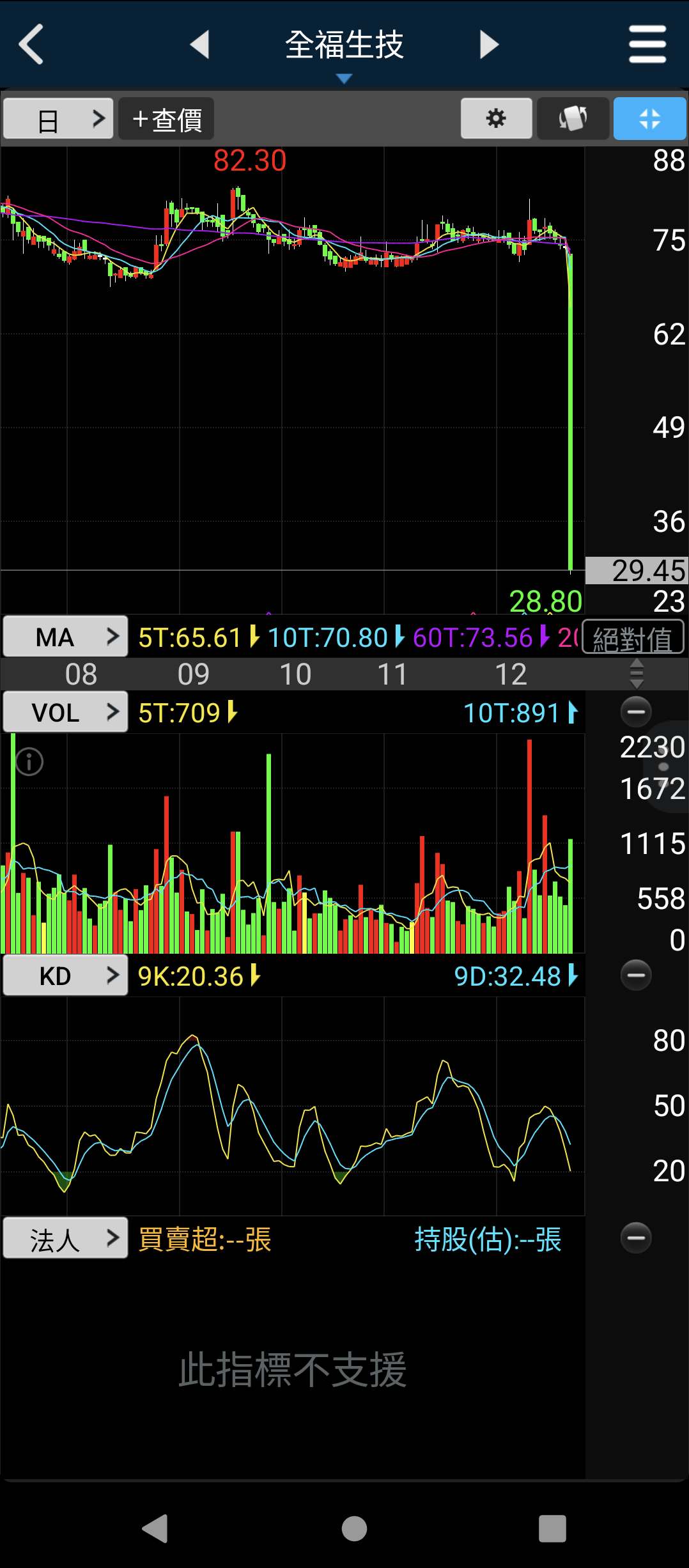This screenshot has width=689, height=1568.
Task: Change the MA indicator selector
Action: [x=65, y=637]
